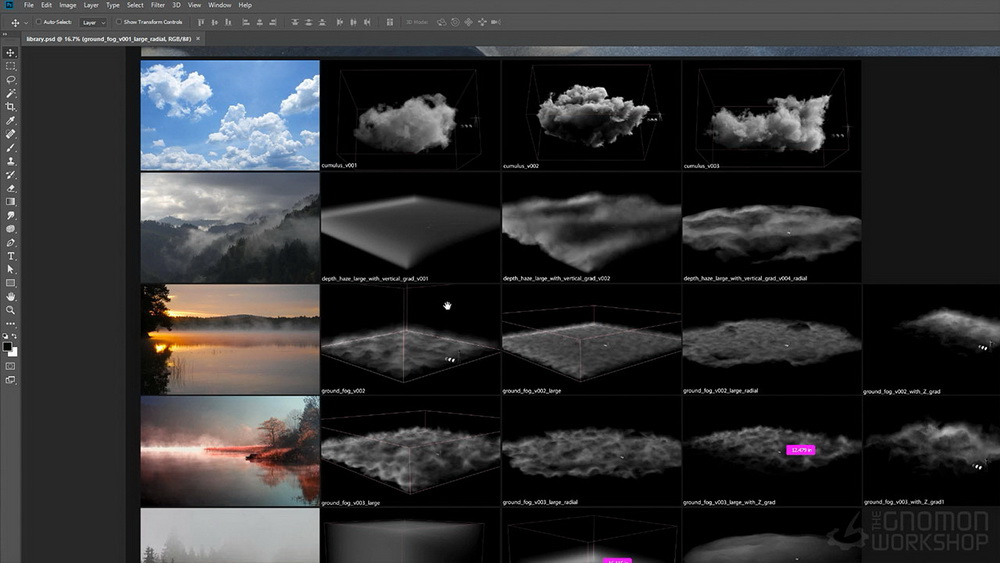This screenshot has width=1000, height=563.
Task: Select the Rectangle shape tool
Action: click(x=11, y=283)
